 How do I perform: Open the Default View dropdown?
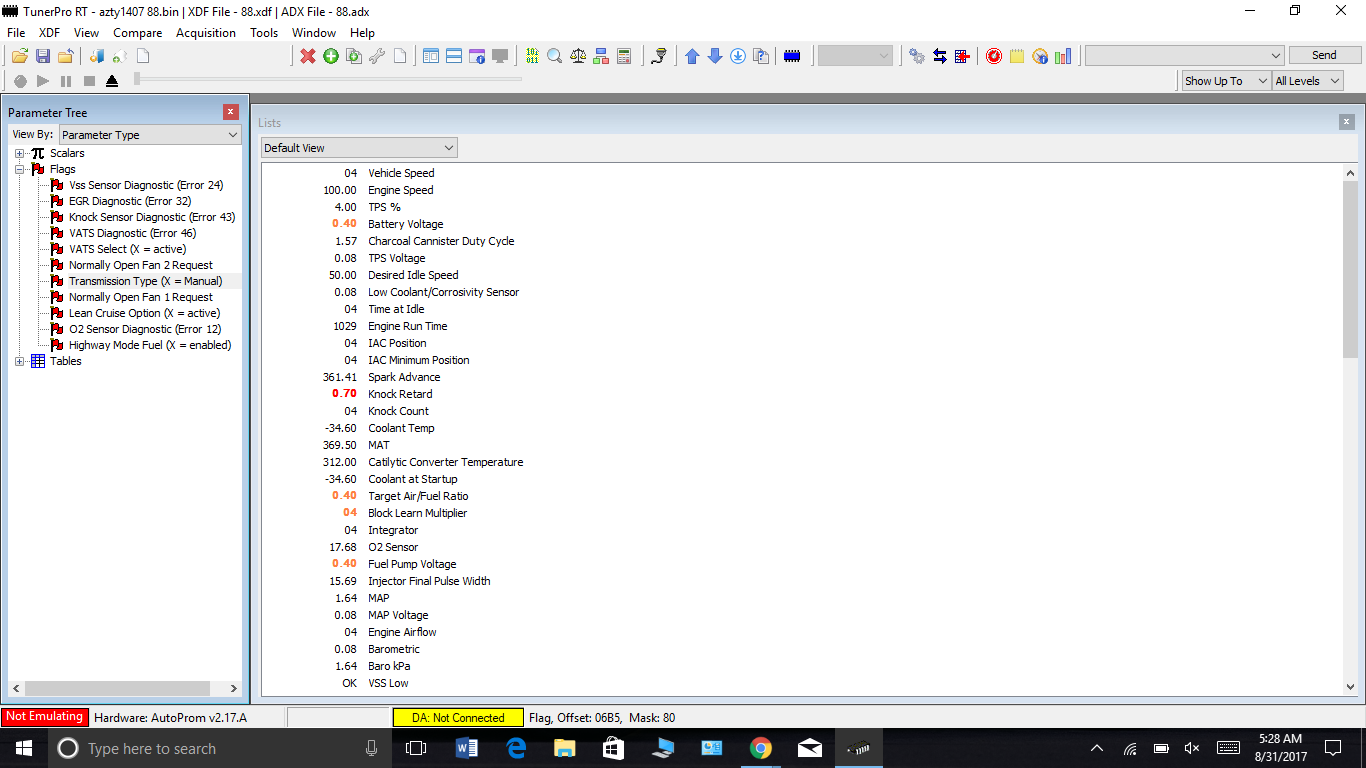click(359, 148)
